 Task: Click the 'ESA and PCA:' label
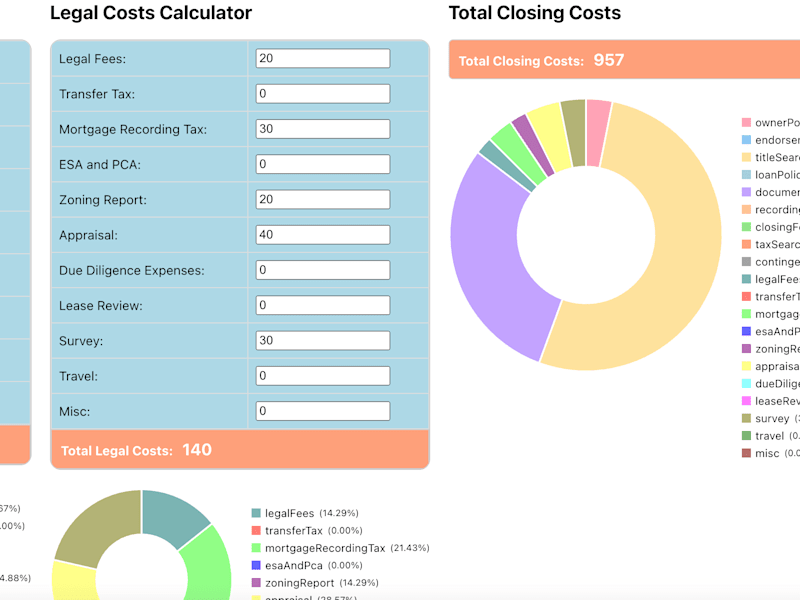click(x=100, y=165)
